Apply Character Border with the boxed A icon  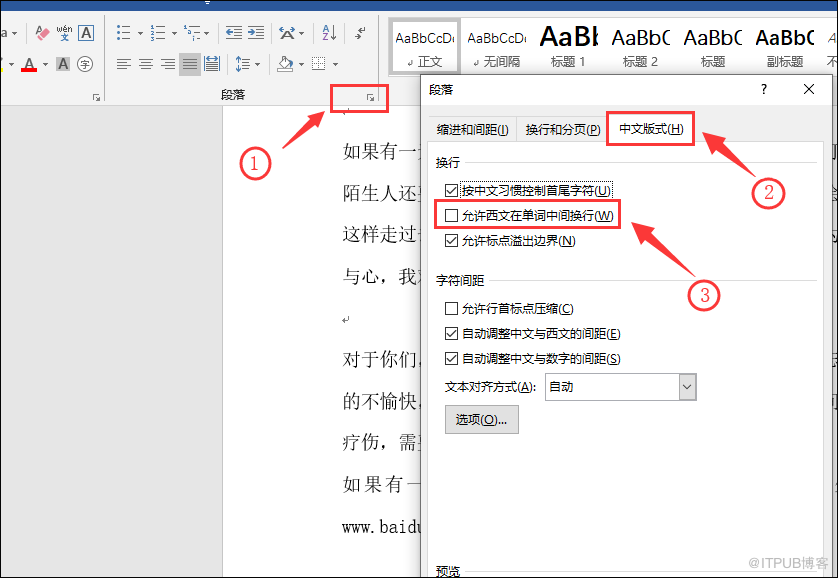86,33
